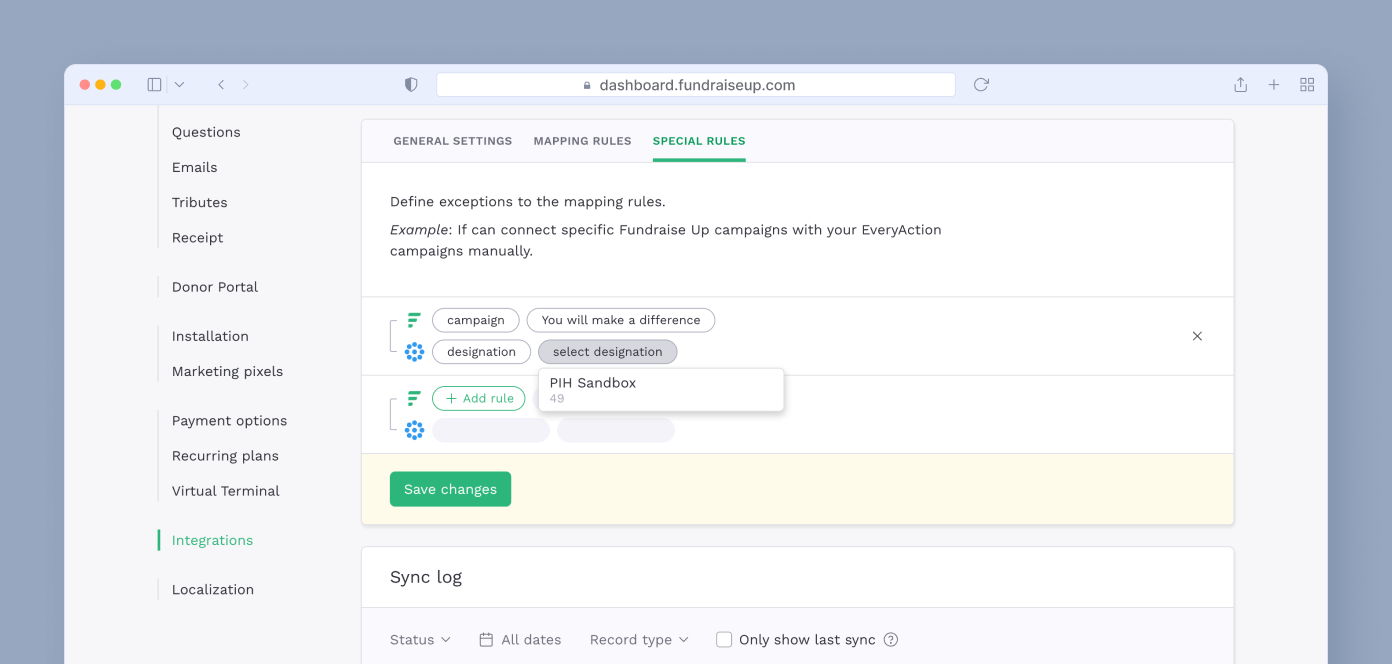Open the Status filter dropdown
Viewport: 1392px width, 664px height.
click(x=420, y=640)
